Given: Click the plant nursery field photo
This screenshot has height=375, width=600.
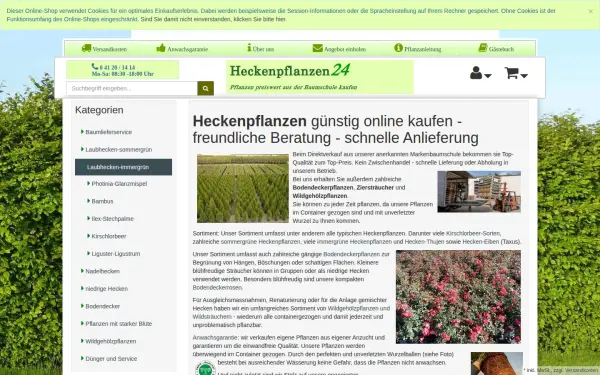Looking at the screenshot, I should (x=243, y=188).
